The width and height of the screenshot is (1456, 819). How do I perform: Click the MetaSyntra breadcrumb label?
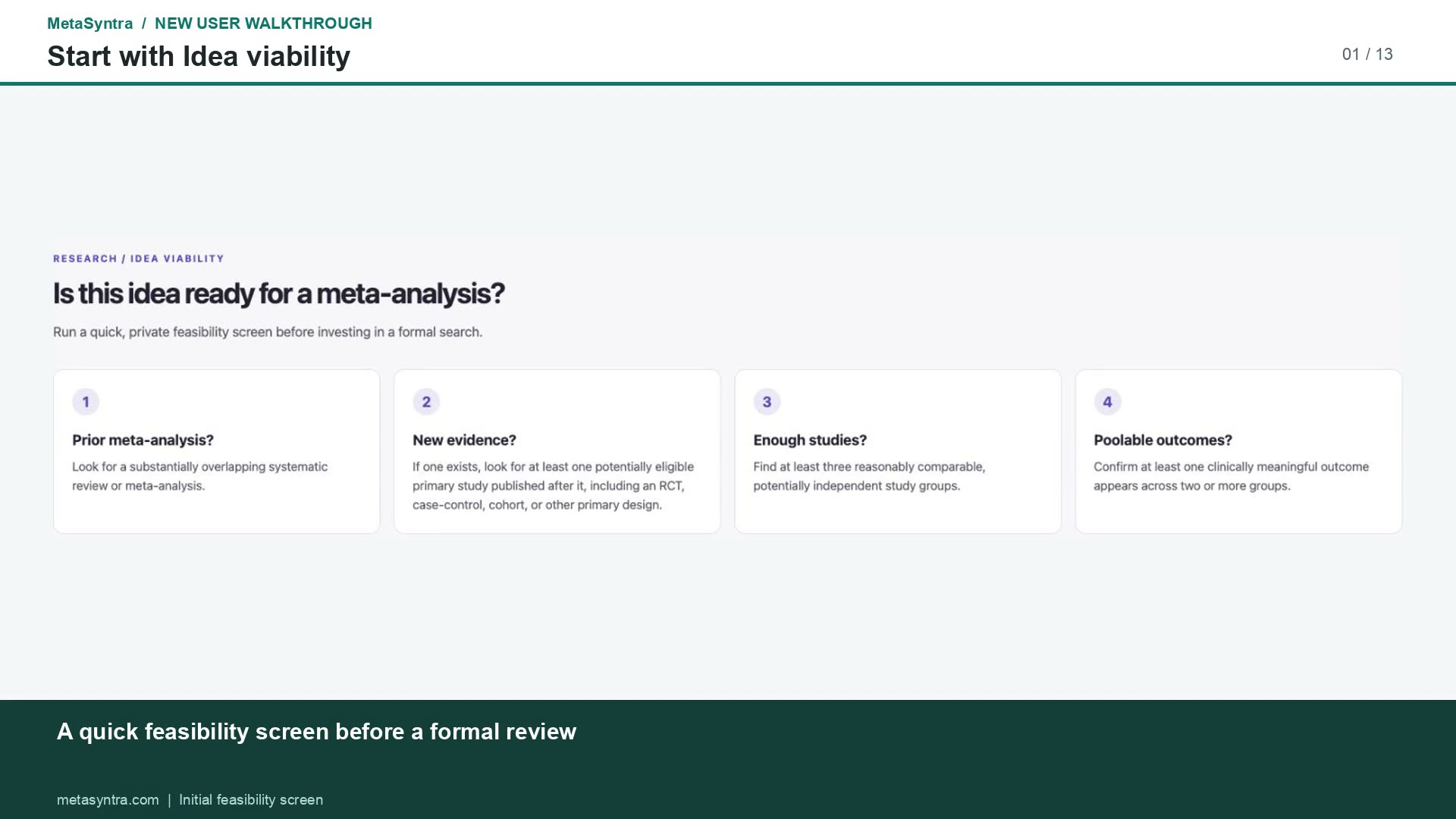pyautogui.click(x=90, y=24)
